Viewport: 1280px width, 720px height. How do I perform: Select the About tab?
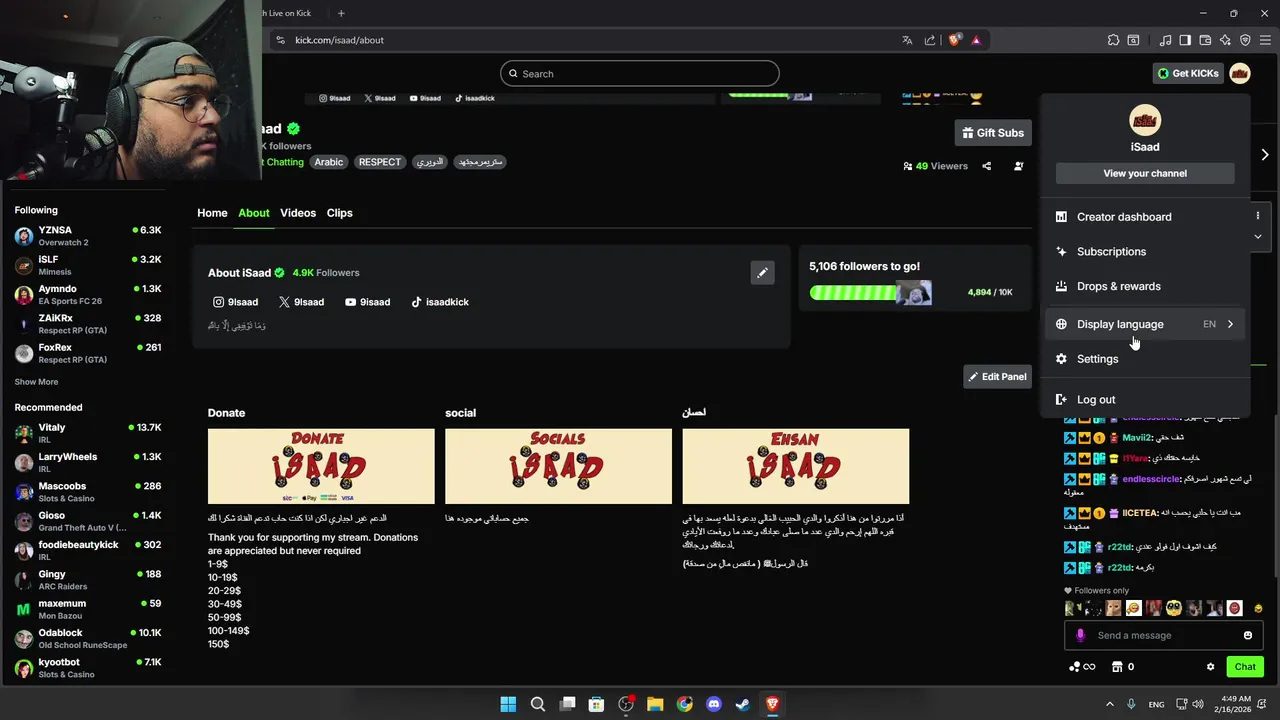pos(254,213)
